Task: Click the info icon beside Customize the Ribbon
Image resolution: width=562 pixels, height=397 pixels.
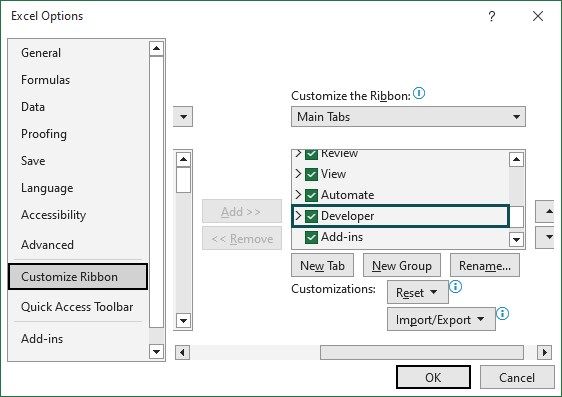Action: (x=419, y=94)
